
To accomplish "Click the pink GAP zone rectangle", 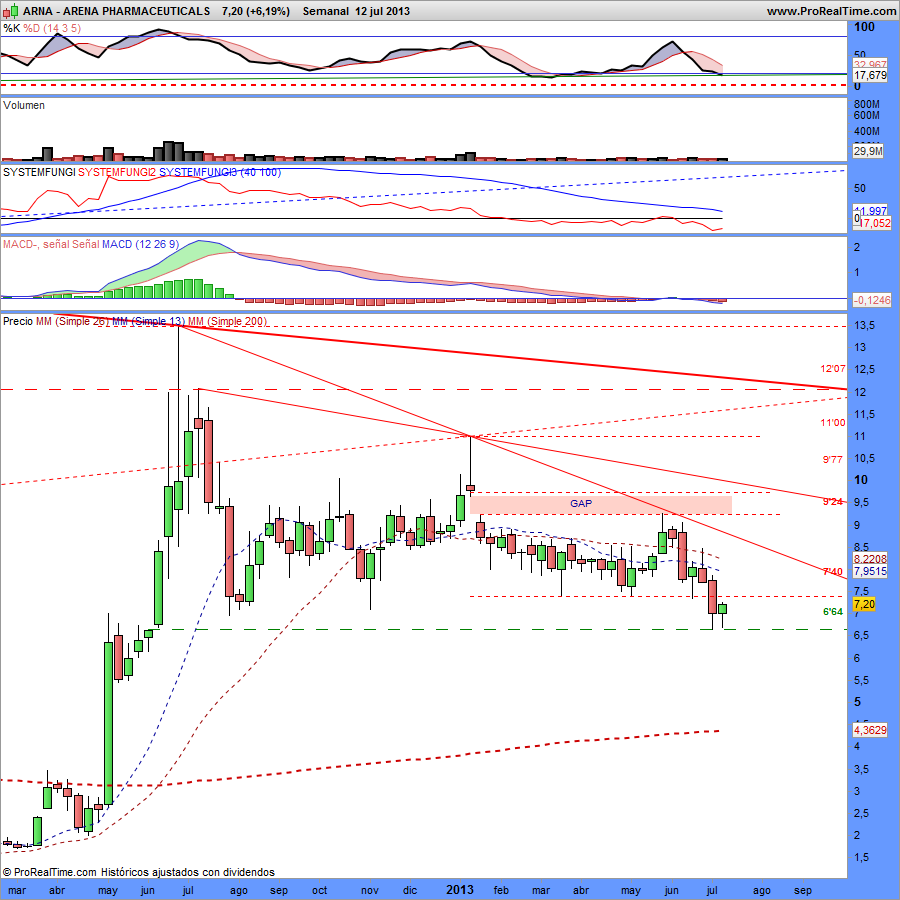I will click(601, 504).
